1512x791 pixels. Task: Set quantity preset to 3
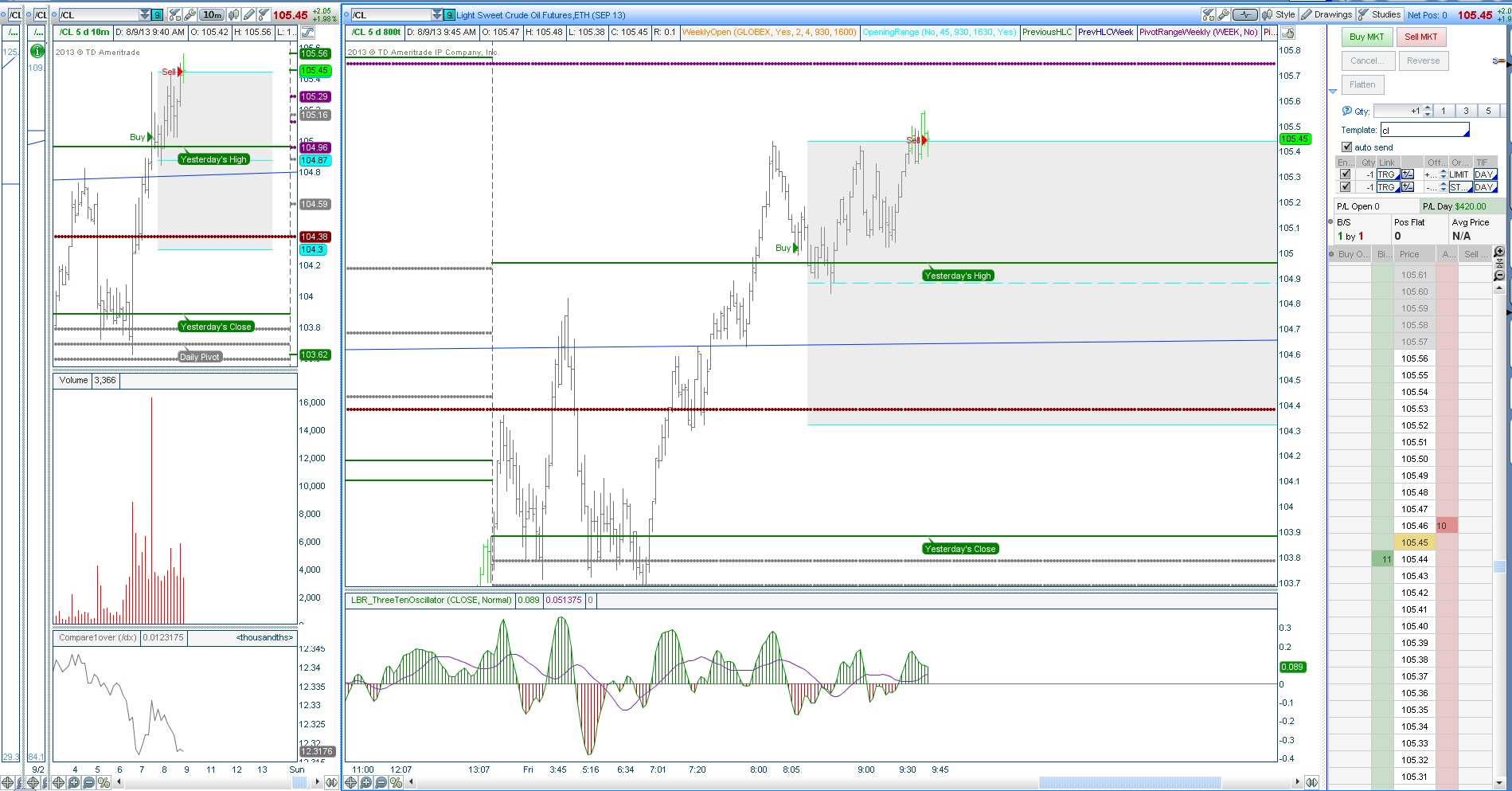(1466, 112)
